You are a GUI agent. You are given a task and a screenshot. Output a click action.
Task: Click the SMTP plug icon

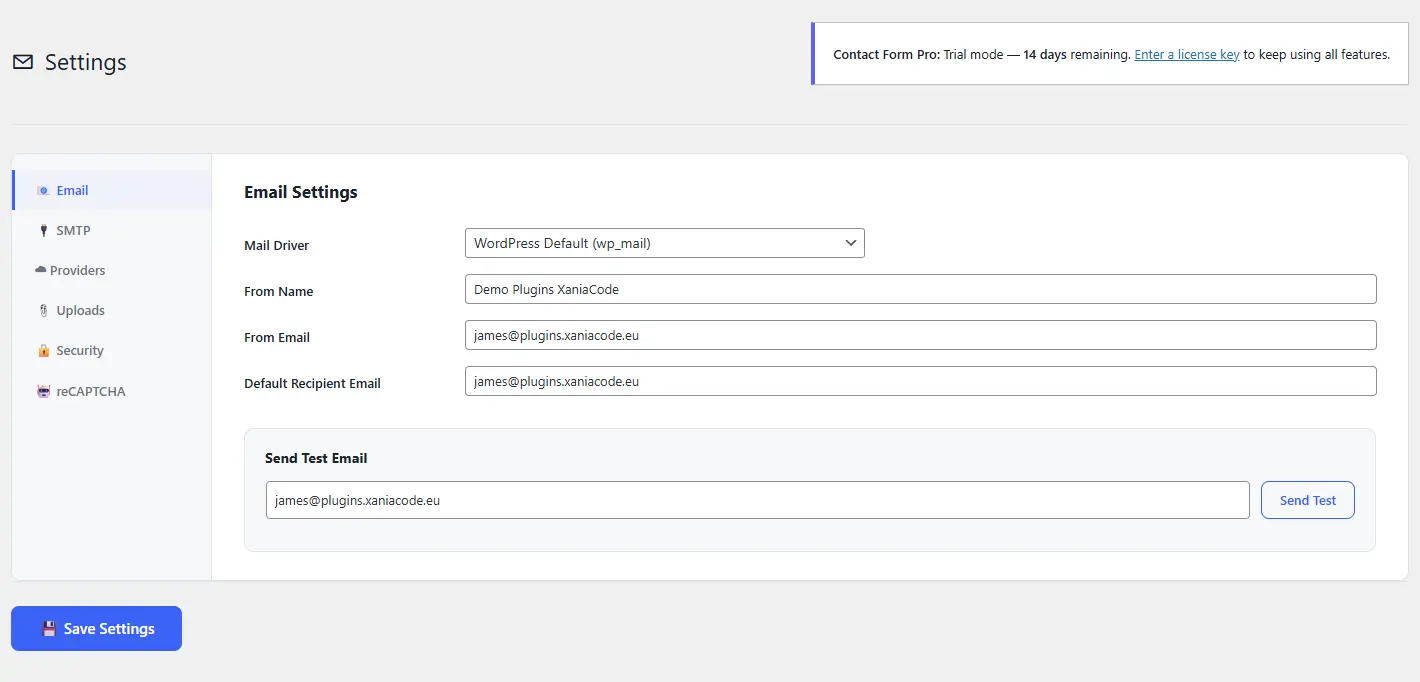[x=43, y=231]
